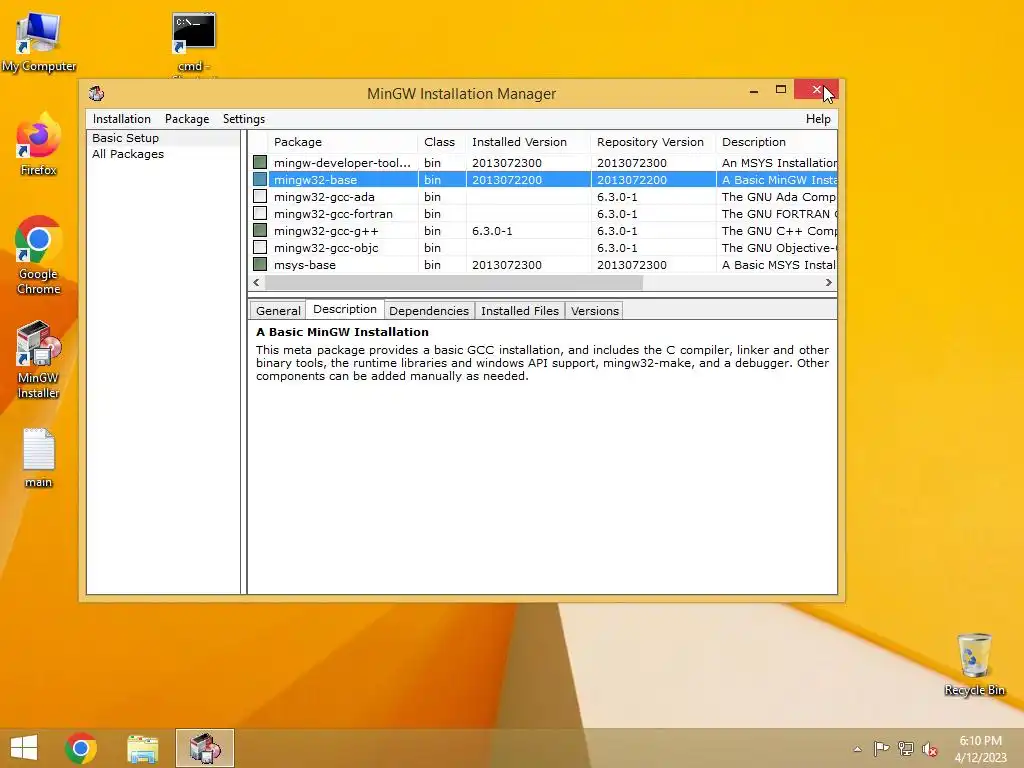The height and width of the screenshot is (768, 1024).
Task: Select the main text file on desktop
Action: [x=39, y=458]
